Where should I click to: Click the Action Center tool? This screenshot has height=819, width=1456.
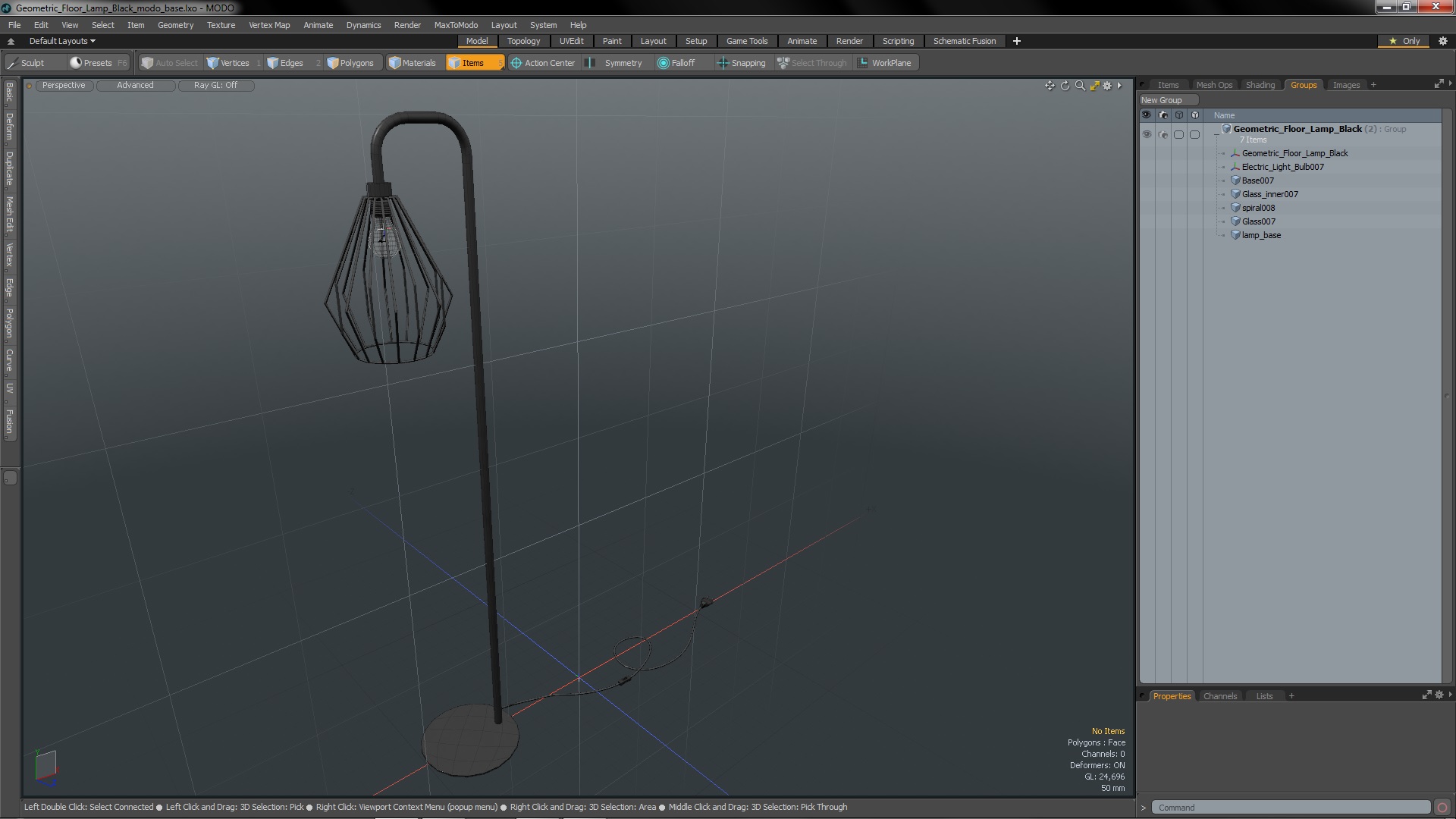click(543, 63)
